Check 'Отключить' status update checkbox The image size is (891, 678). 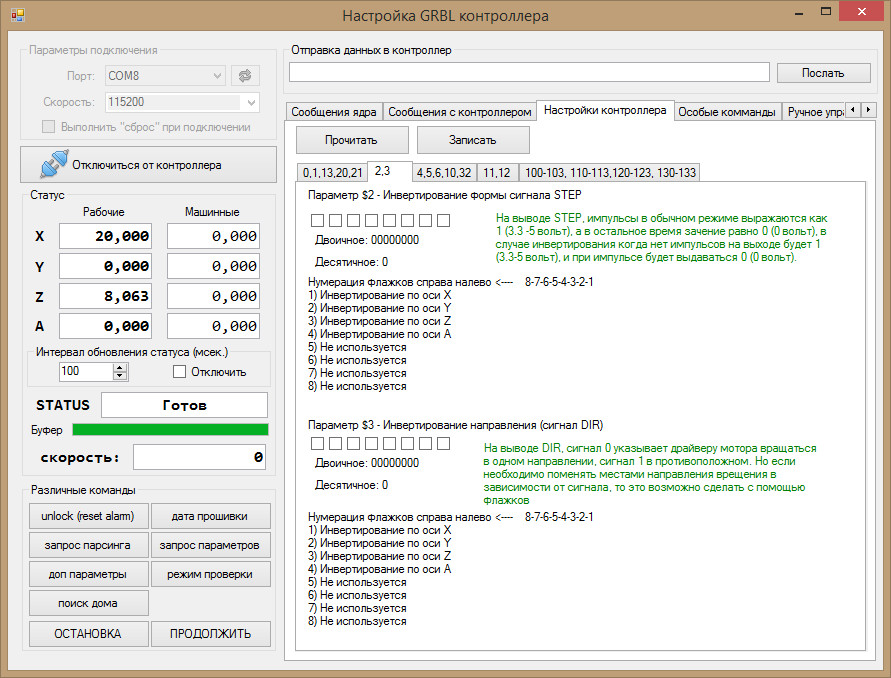[179, 372]
